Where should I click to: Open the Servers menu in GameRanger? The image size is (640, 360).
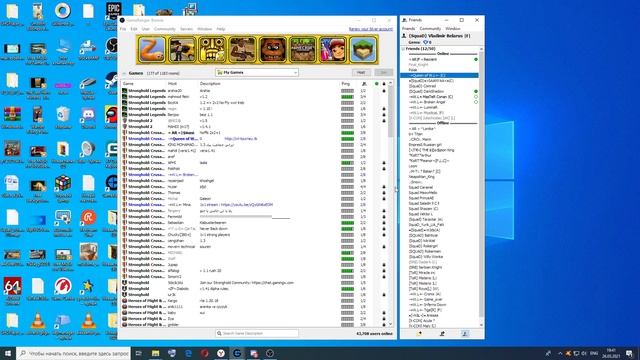186,29
